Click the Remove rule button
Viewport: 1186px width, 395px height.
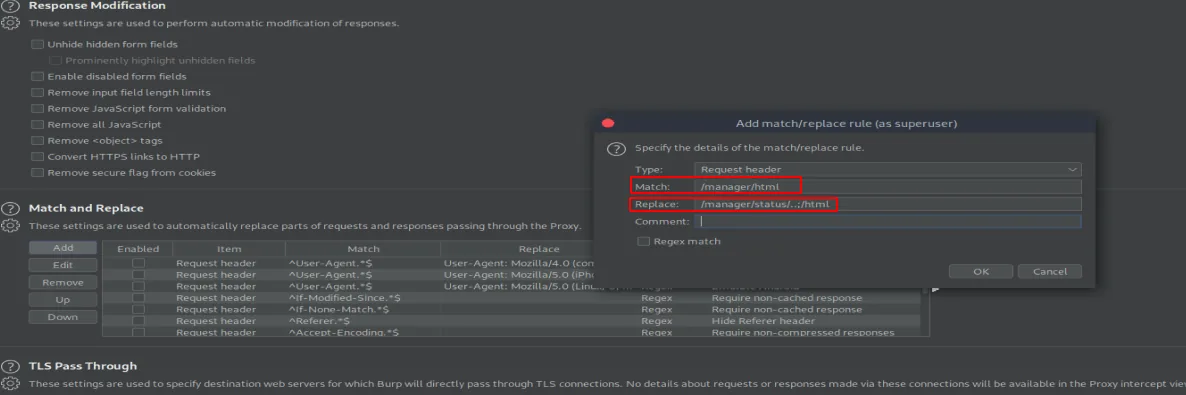[x=63, y=282]
